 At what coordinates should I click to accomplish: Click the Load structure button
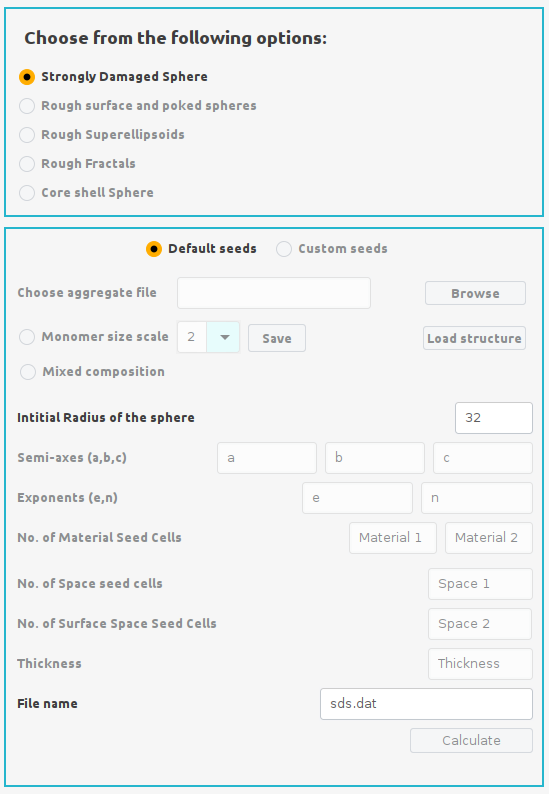pos(474,338)
